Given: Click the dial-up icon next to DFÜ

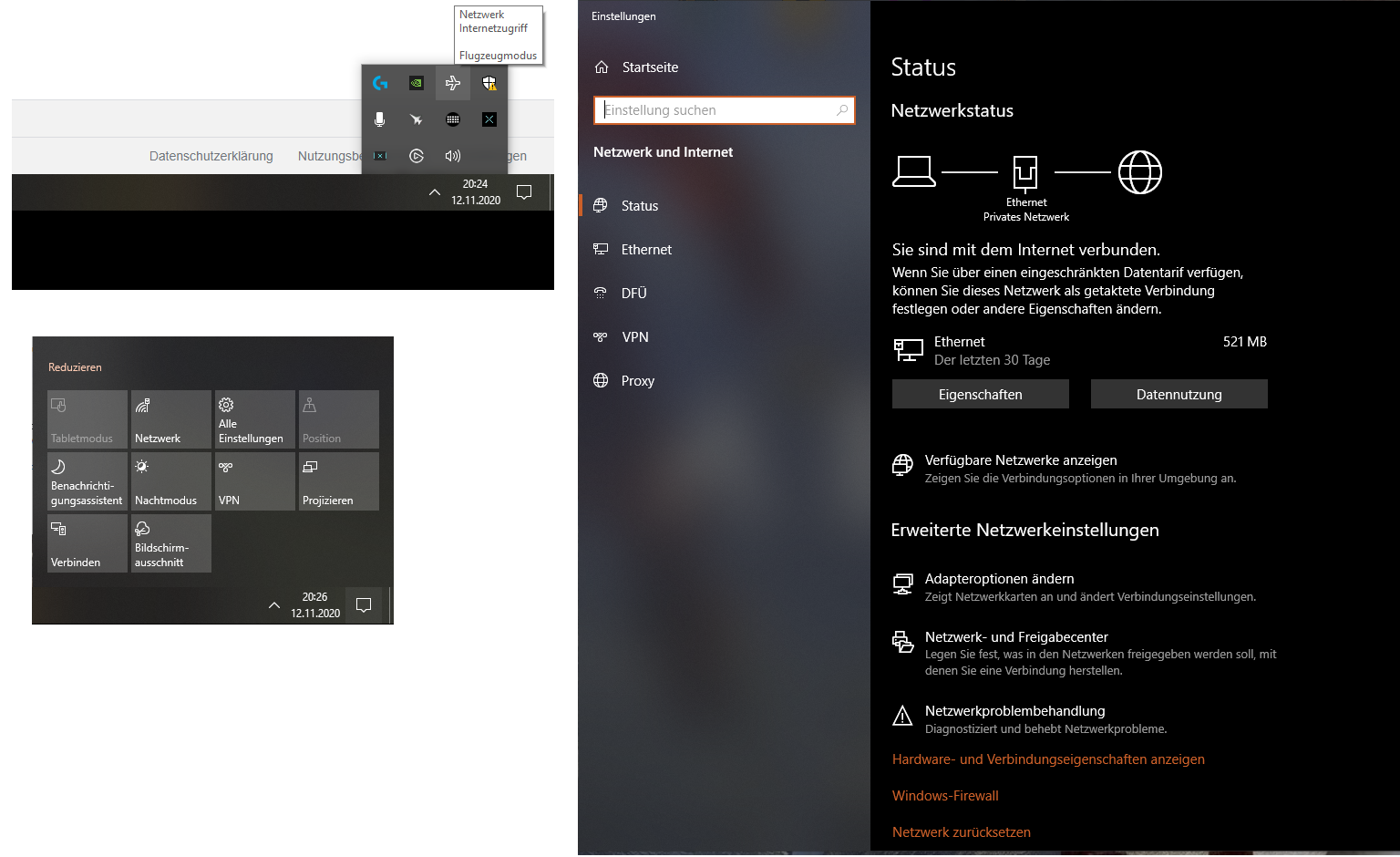Looking at the screenshot, I should click(x=601, y=293).
